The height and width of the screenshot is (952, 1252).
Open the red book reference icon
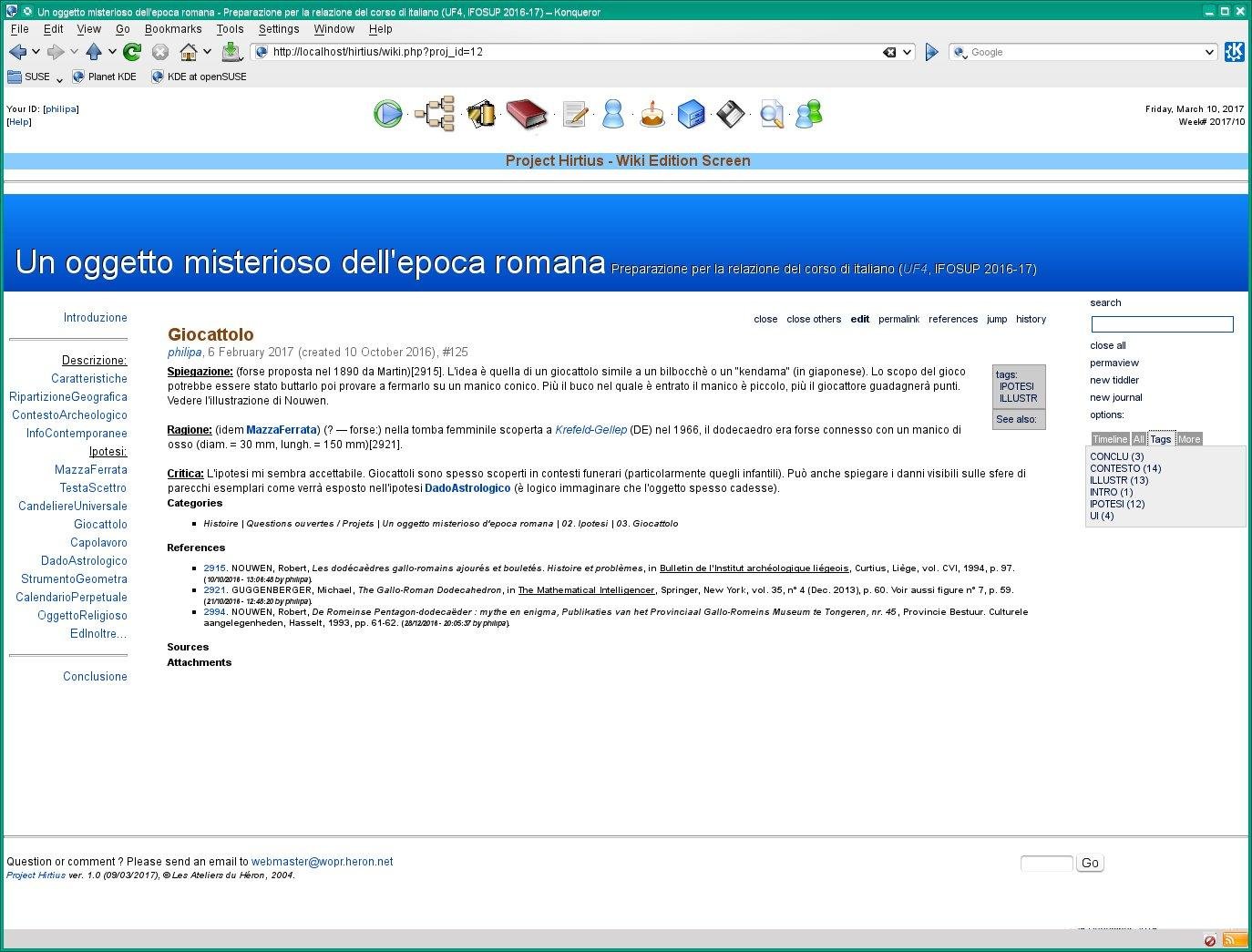[527, 114]
